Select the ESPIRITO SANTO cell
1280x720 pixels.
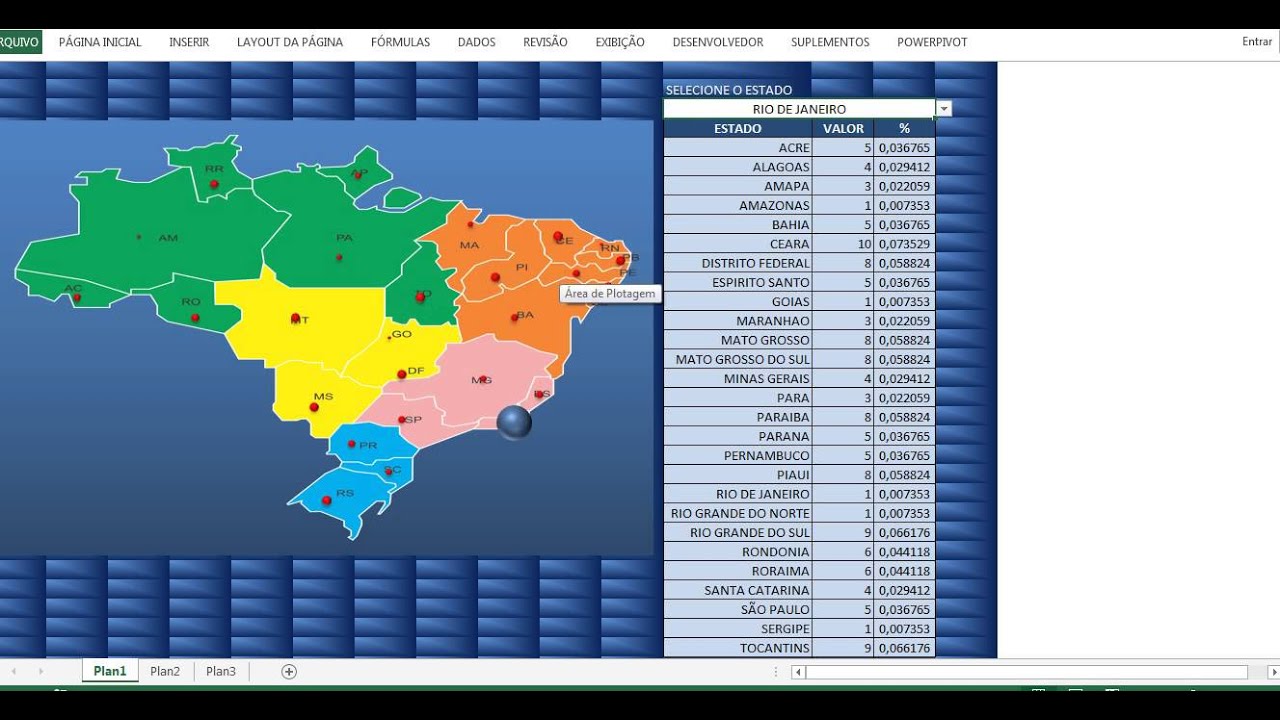[x=738, y=282]
